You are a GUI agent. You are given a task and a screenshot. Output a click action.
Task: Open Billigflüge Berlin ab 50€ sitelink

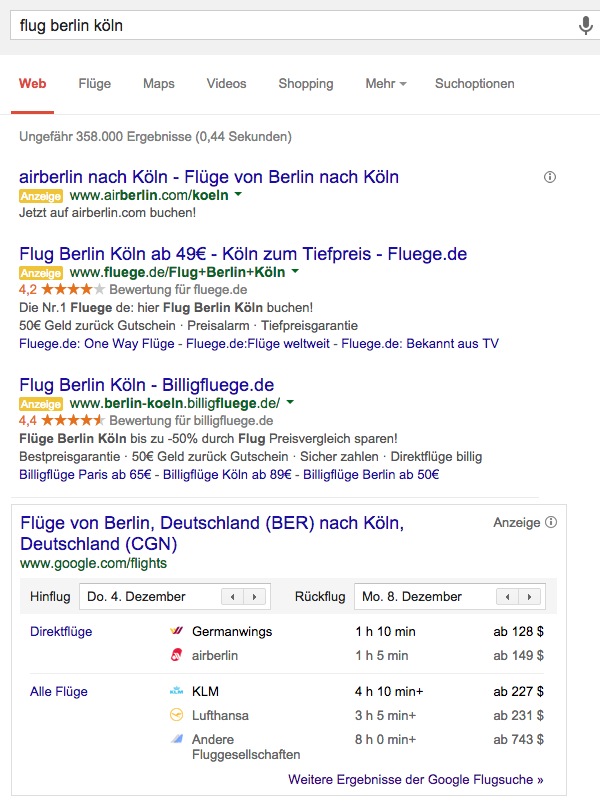tap(371, 475)
